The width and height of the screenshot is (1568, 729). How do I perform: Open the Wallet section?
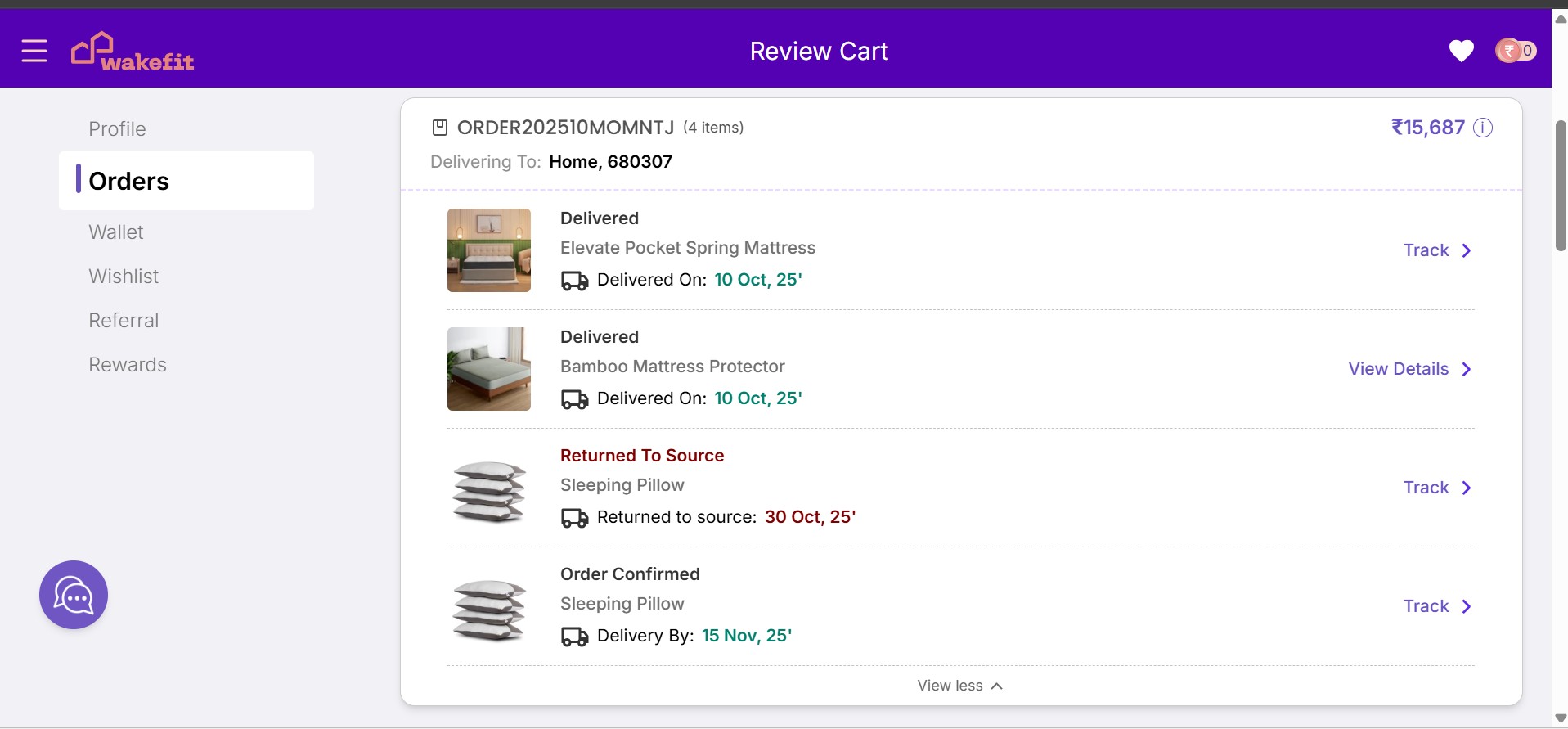(116, 232)
